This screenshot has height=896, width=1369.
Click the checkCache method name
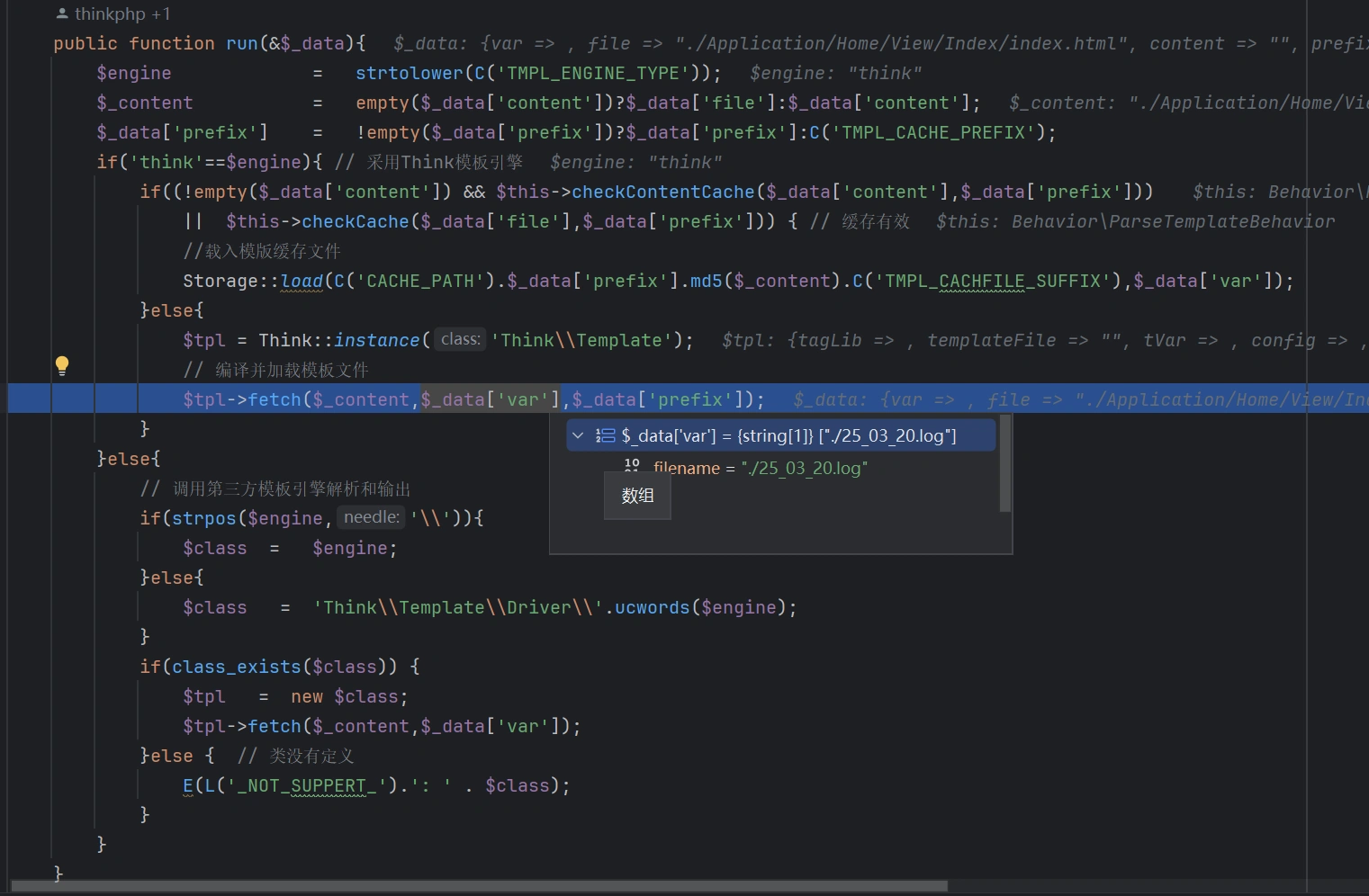point(356,221)
